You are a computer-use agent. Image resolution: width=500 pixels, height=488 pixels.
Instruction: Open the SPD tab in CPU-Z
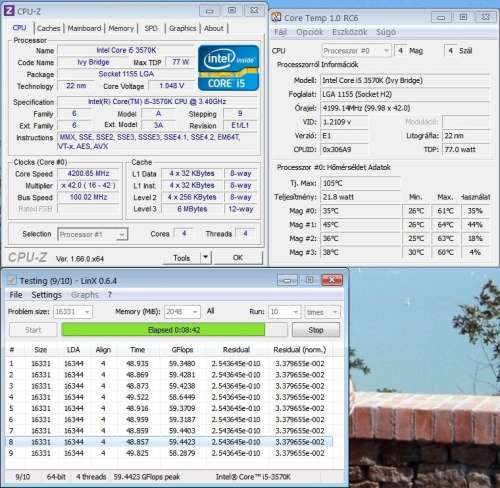click(x=151, y=28)
